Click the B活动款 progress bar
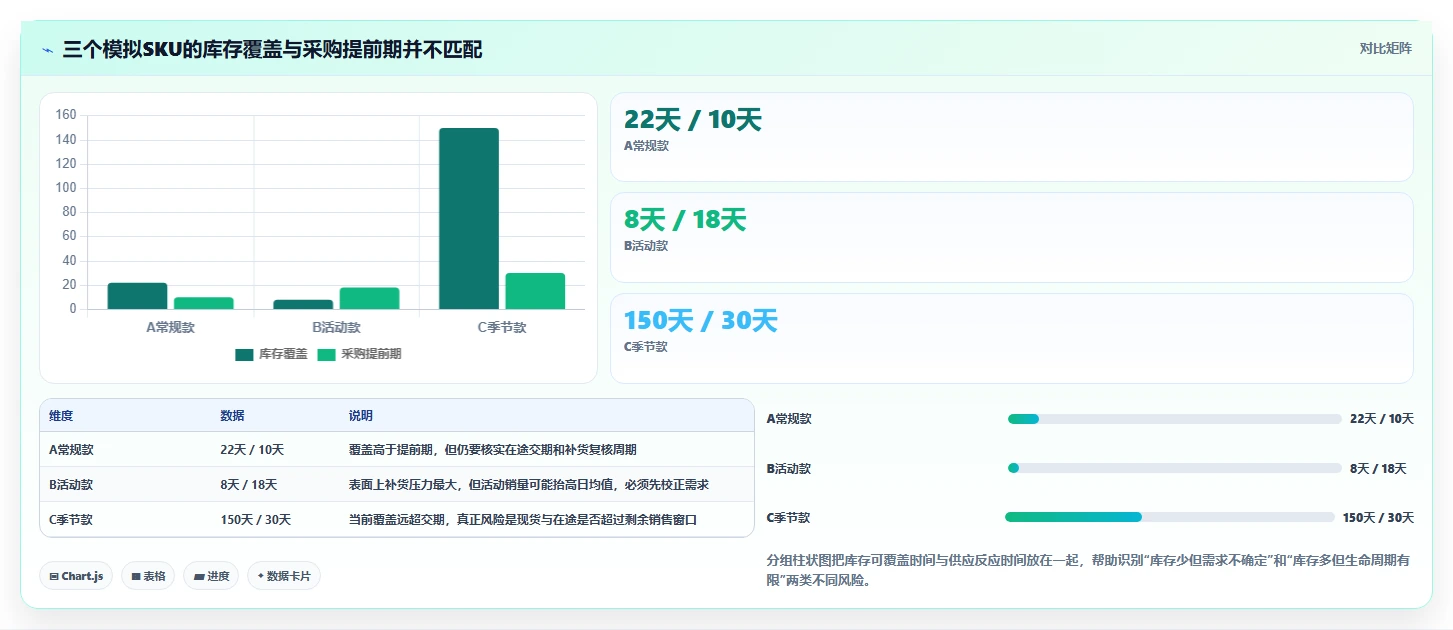Viewport: 1453px width, 630px height. click(x=1174, y=468)
